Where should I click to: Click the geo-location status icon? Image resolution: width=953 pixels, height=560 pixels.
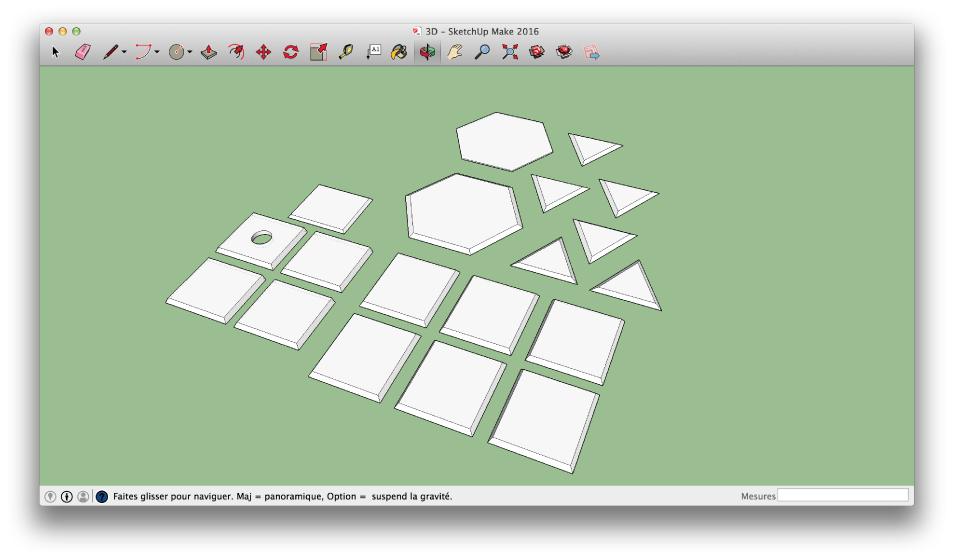click(x=50, y=497)
